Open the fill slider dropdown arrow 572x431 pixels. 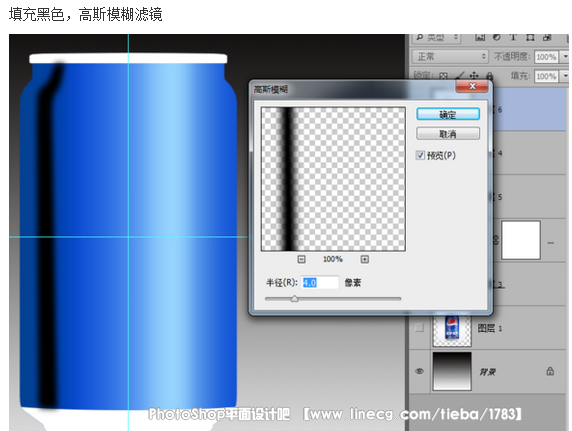pyautogui.click(x=565, y=76)
